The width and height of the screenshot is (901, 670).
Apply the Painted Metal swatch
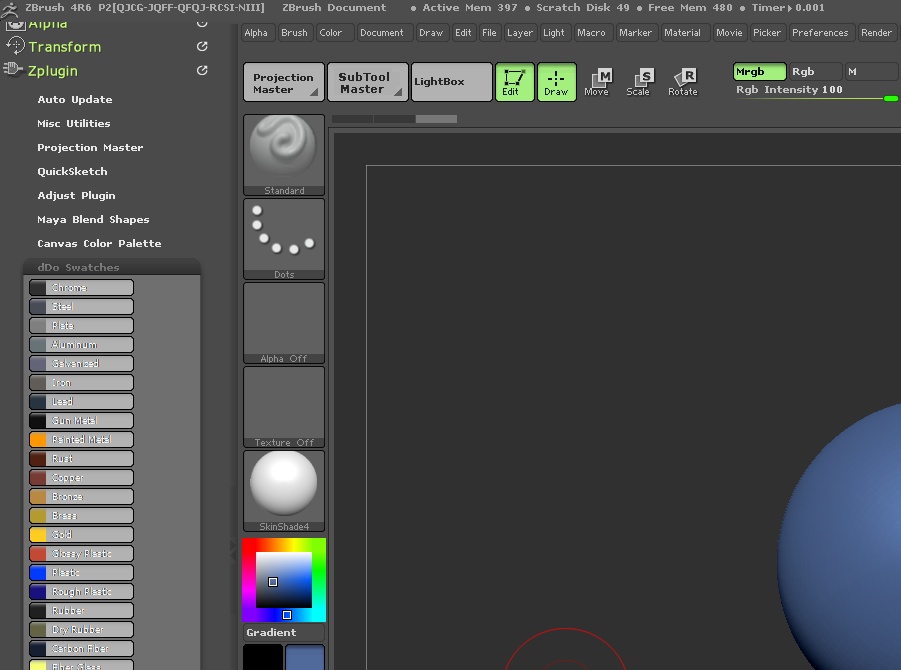pyautogui.click(x=82, y=439)
